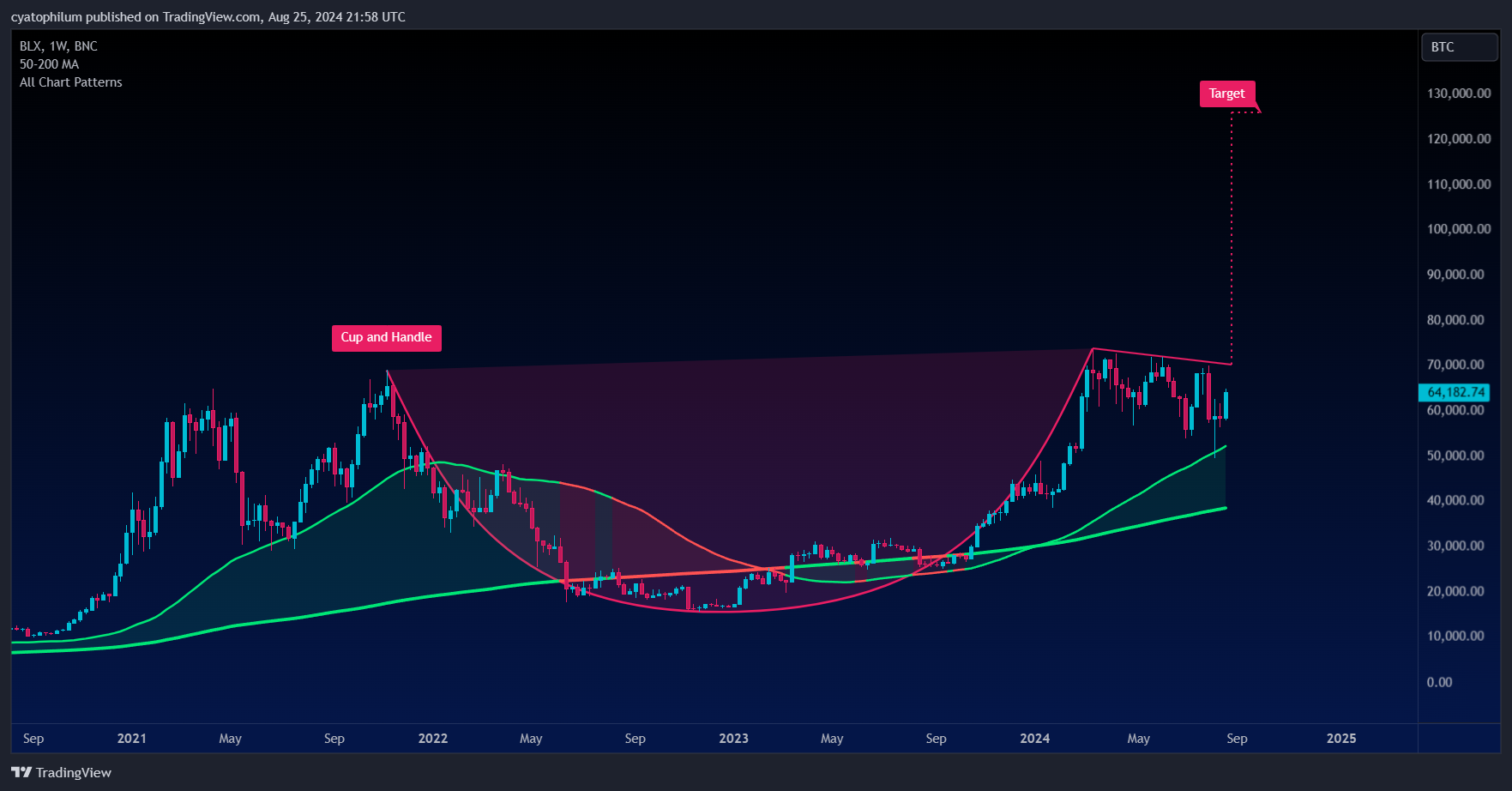Viewport: 1512px width, 791px height.
Task: Click the 20,000.00 price axis label
Action: click(1455, 591)
